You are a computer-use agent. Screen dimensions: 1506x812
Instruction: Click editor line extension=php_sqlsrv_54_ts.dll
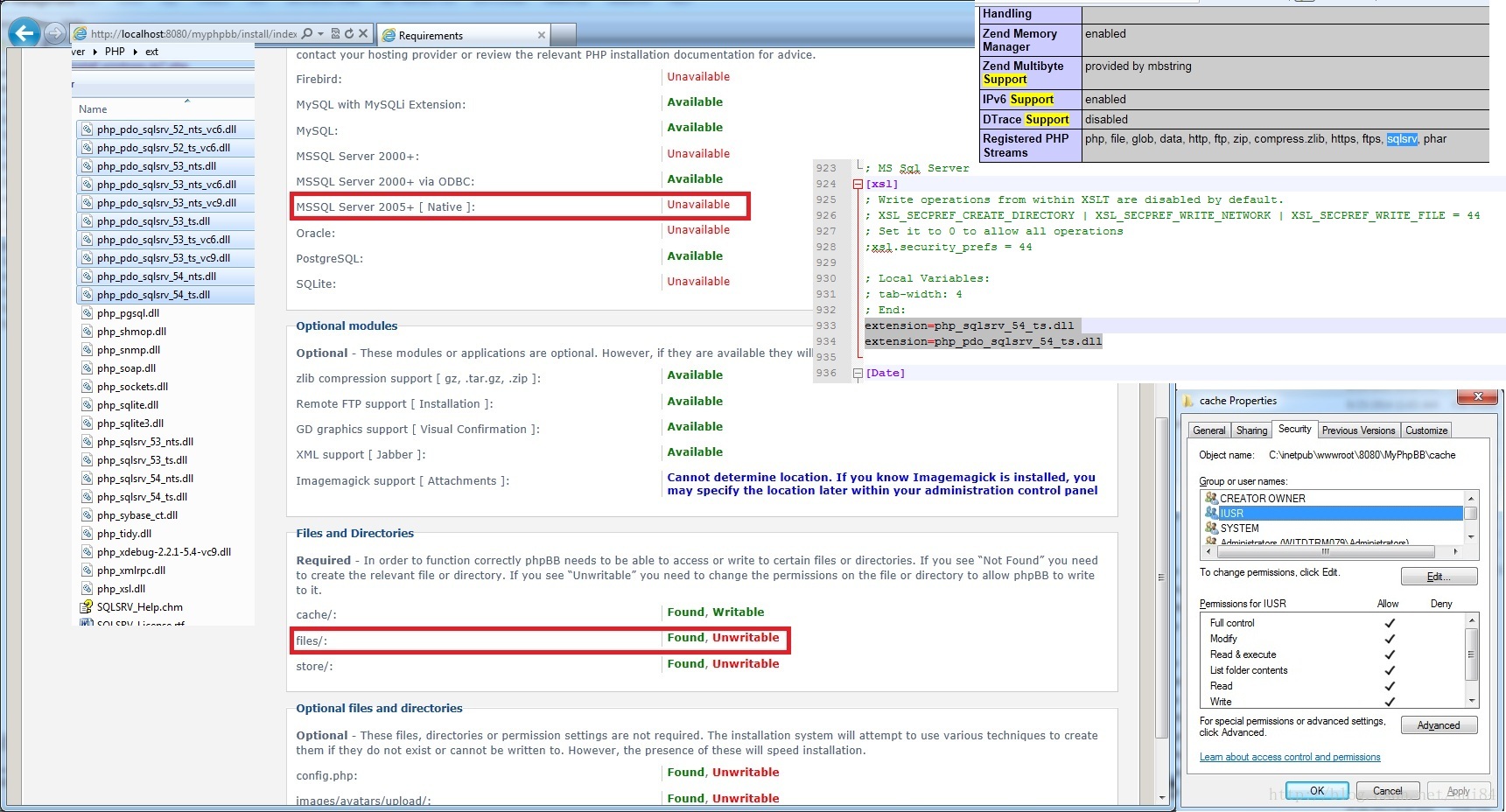(970, 325)
